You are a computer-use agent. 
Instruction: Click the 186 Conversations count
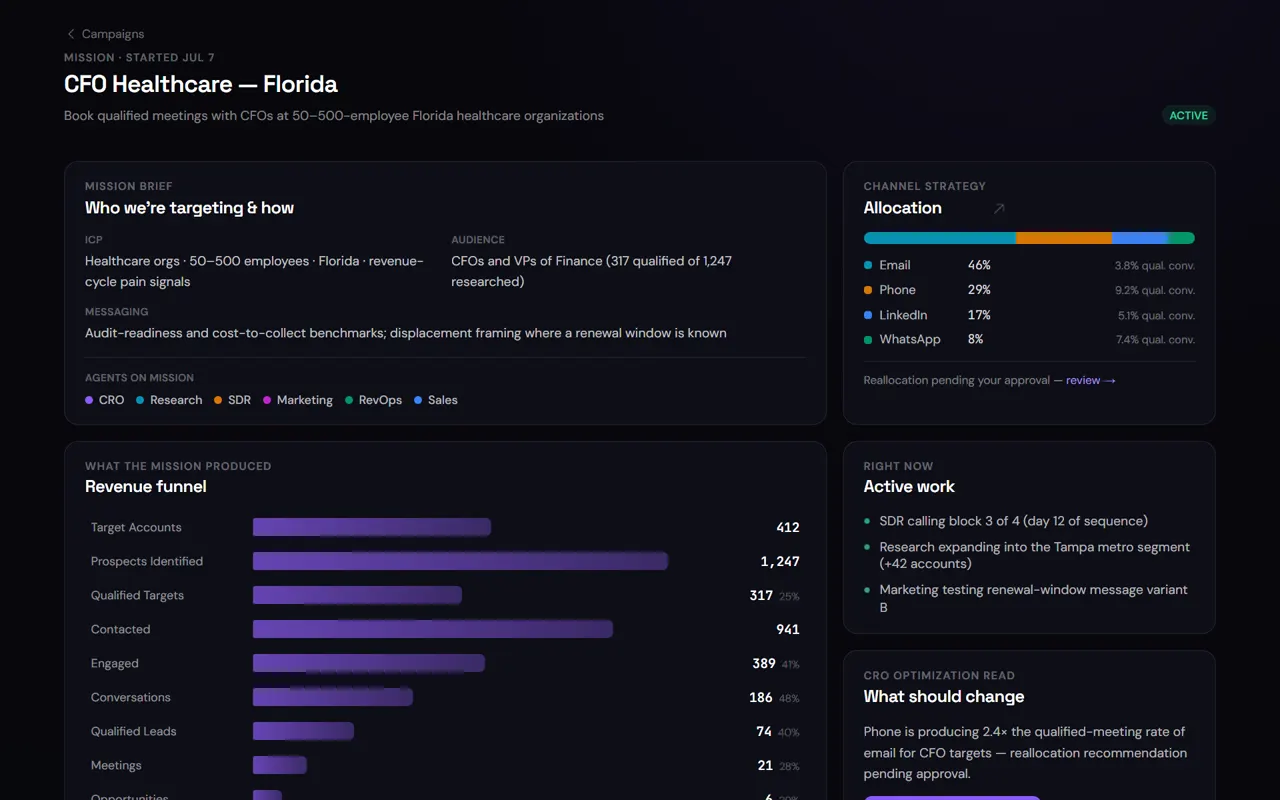pos(761,697)
